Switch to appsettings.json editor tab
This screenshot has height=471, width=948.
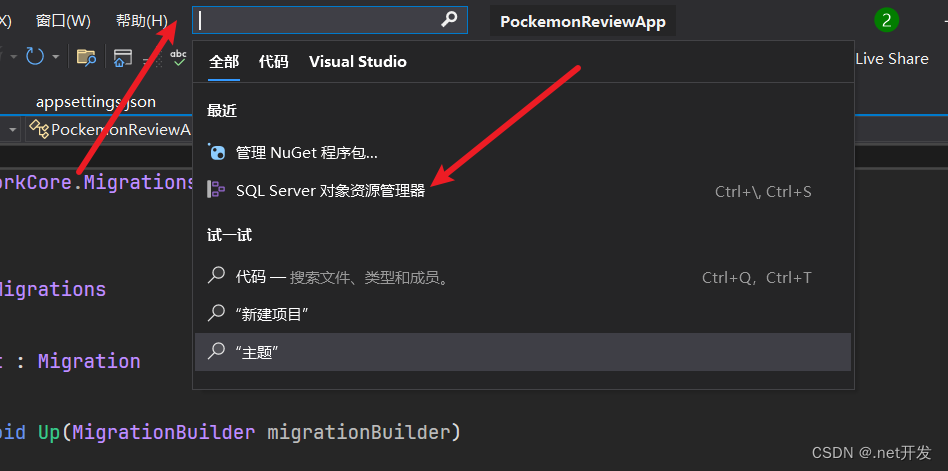pyautogui.click(x=96, y=102)
